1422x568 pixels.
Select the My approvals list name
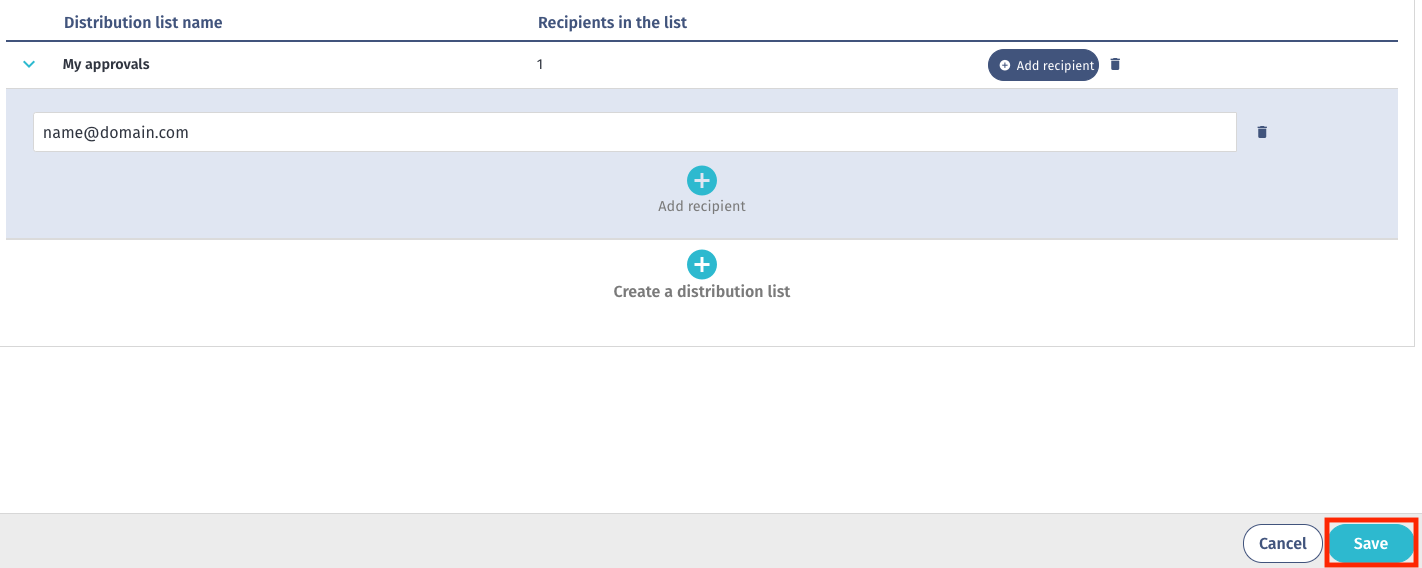(106, 64)
